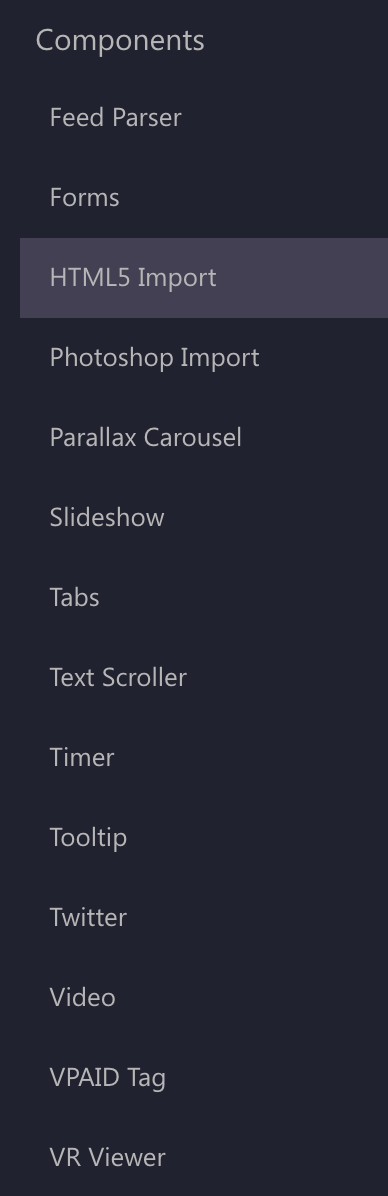View the Timer component page
This screenshot has height=1196, width=388.
point(204,758)
